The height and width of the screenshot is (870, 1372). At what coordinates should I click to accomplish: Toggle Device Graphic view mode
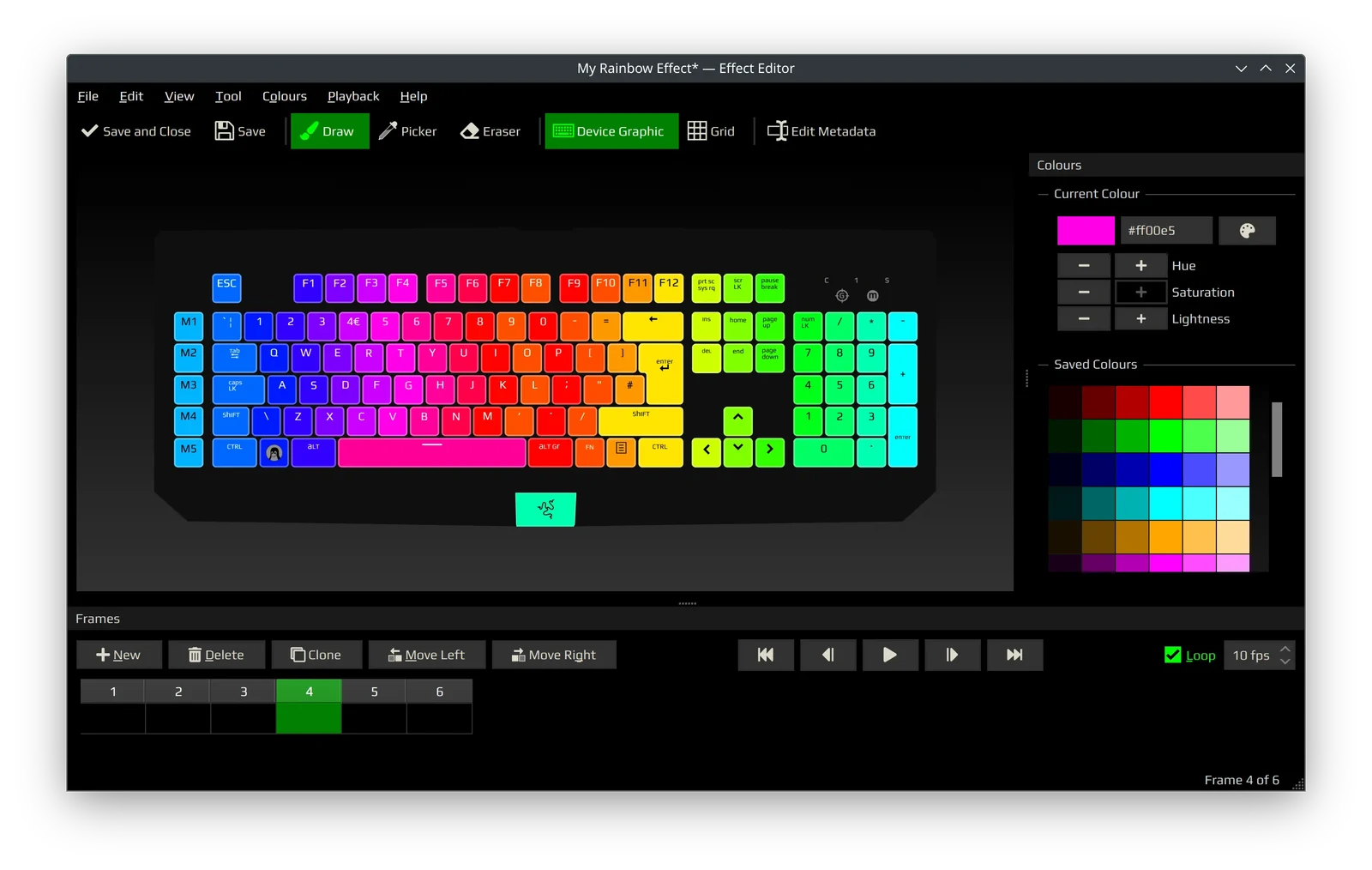(x=611, y=131)
